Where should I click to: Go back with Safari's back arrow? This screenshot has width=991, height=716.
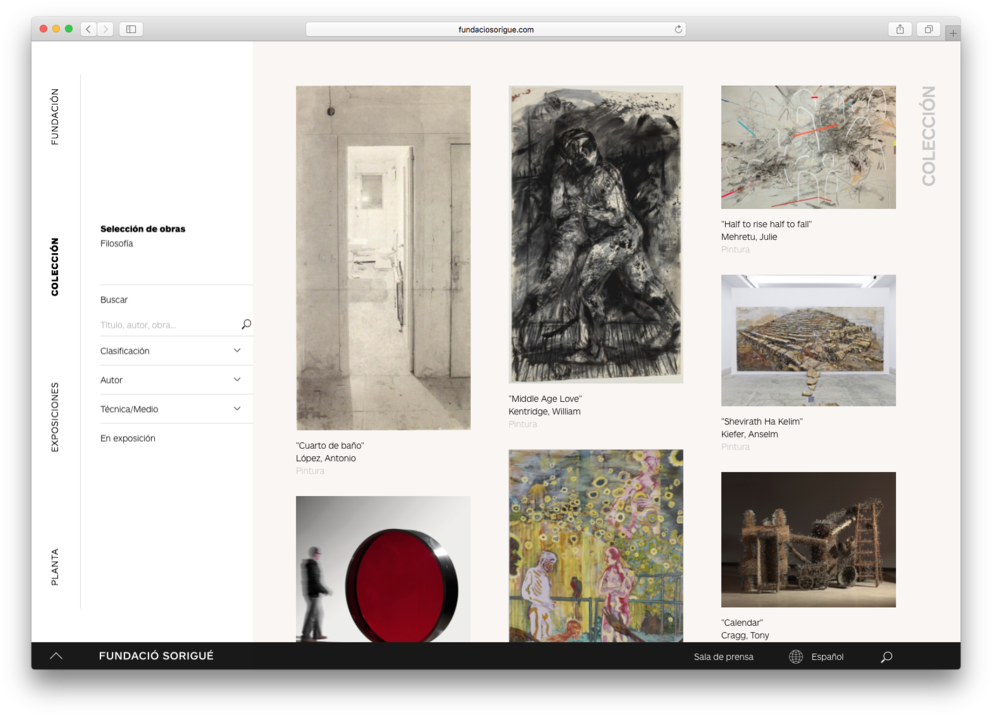point(88,29)
